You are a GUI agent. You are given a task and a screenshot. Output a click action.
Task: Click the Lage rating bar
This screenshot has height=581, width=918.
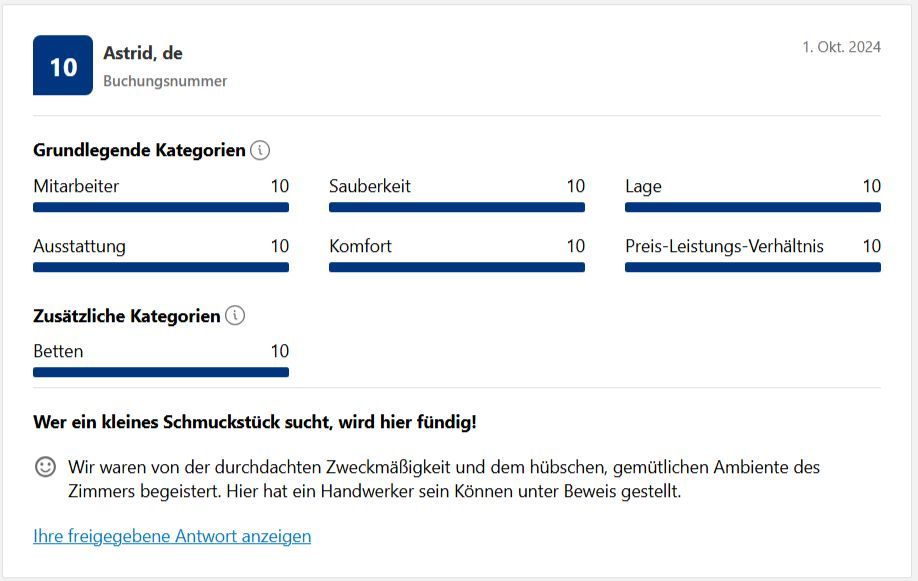point(753,207)
